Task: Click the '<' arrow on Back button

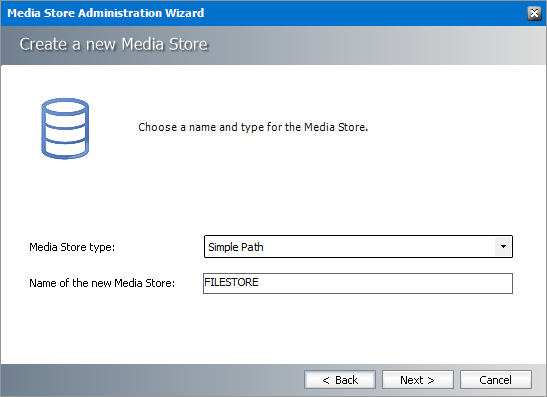Action: click(x=326, y=380)
